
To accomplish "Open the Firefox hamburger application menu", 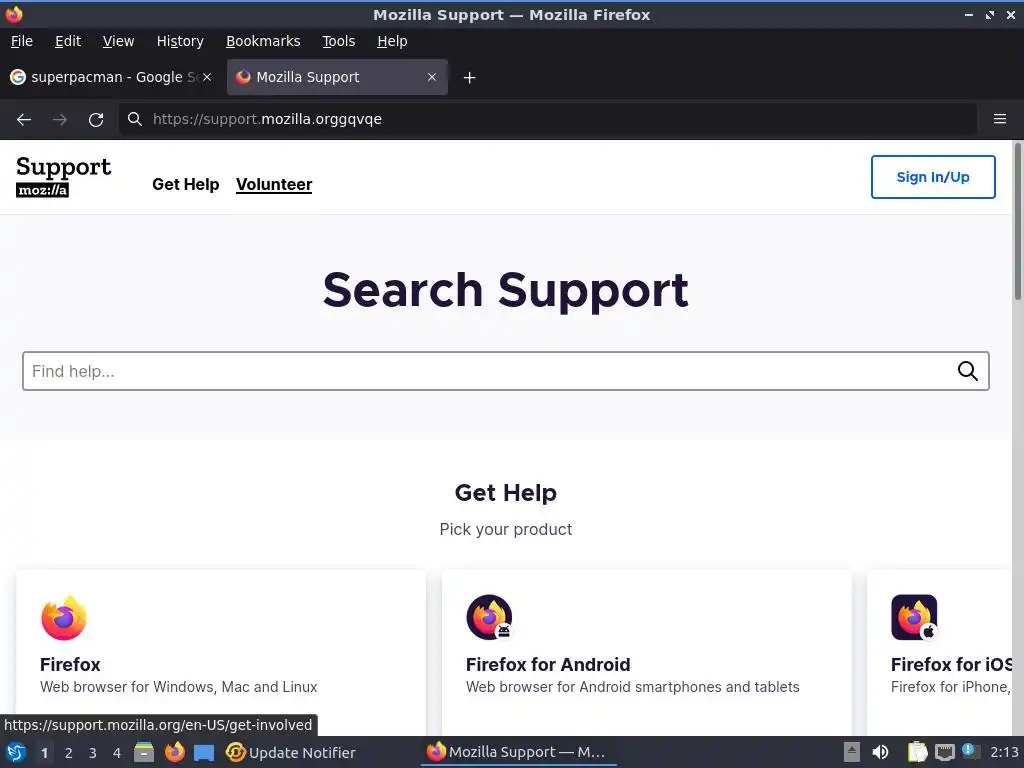I will pyautogui.click(x=999, y=119).
